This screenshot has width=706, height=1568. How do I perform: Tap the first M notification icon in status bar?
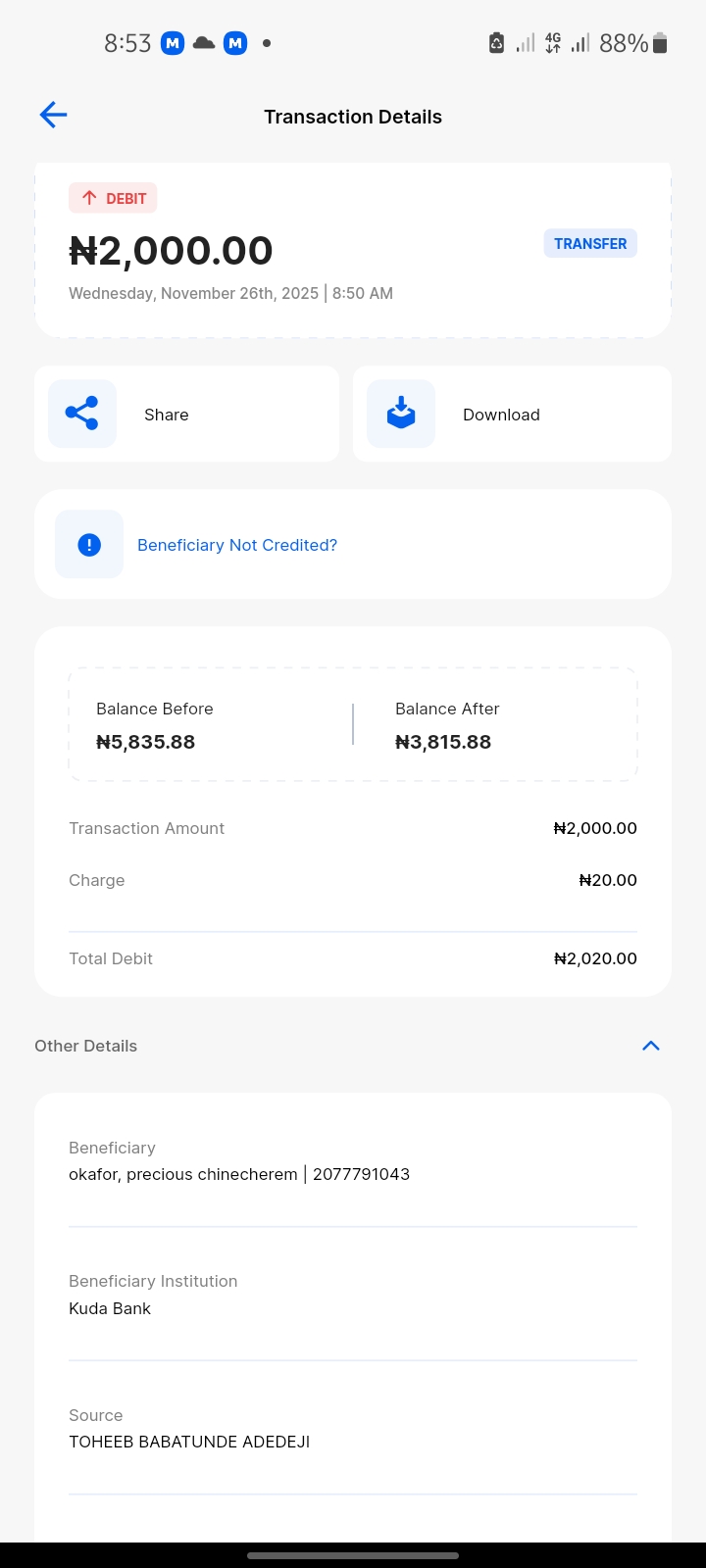pyautogui.click(x=173, y=43)
